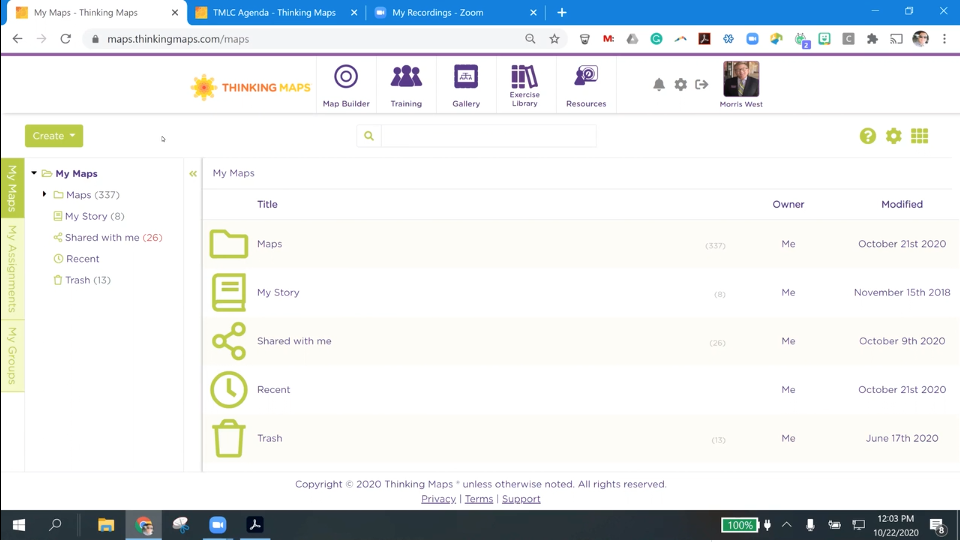Image resolution: width=960 pixels, height=542 pixels.
Task: Collapse the My Maps tree root
Action: click(x=34, y=173)
